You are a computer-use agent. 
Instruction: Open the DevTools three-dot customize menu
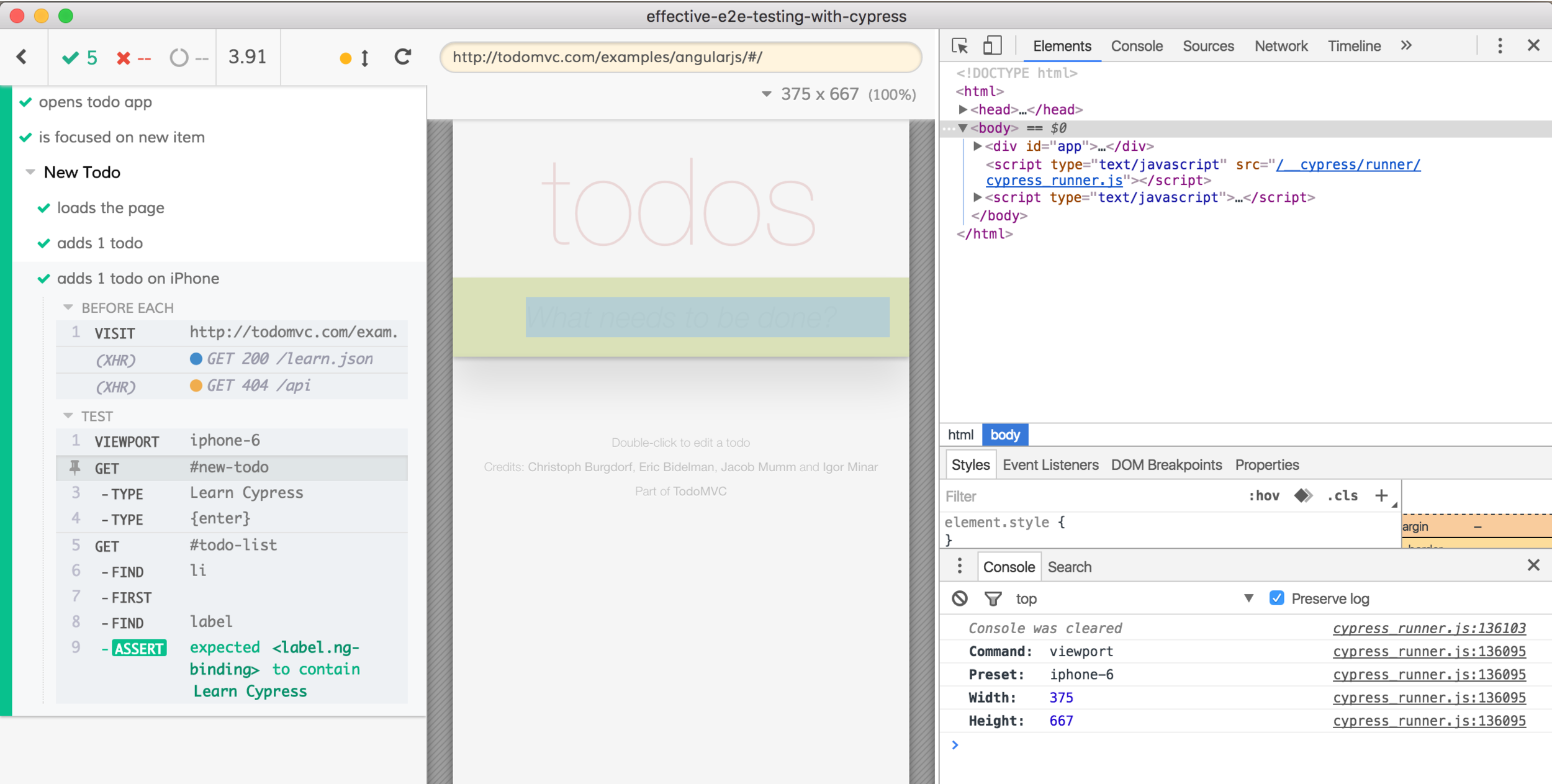1500,46
